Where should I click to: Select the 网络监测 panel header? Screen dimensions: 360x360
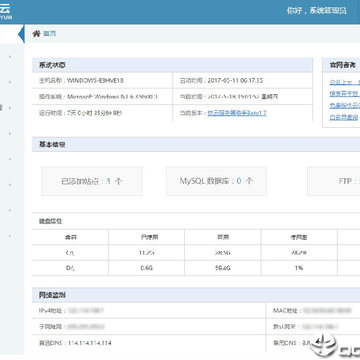pos(196,295)
